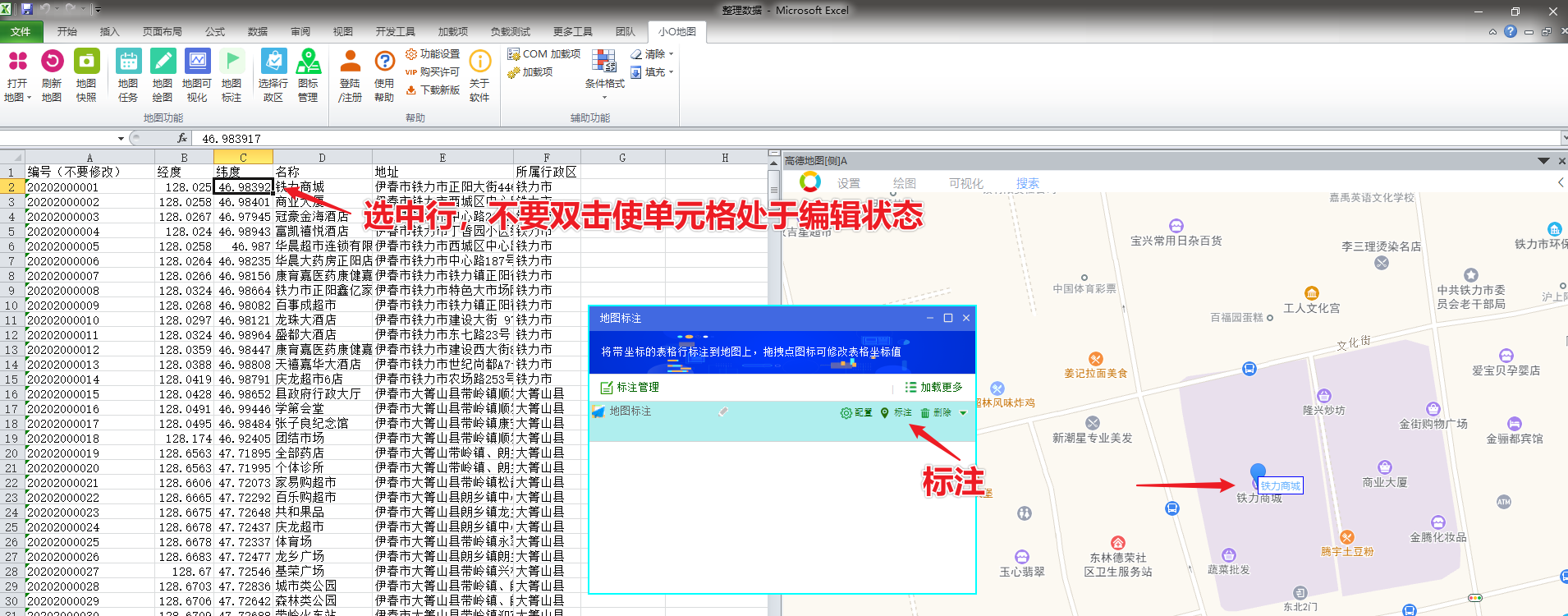Click the rename pencil beside 地图标注 row
Screen dimensions: 1568x616
(x=723, y=411)
